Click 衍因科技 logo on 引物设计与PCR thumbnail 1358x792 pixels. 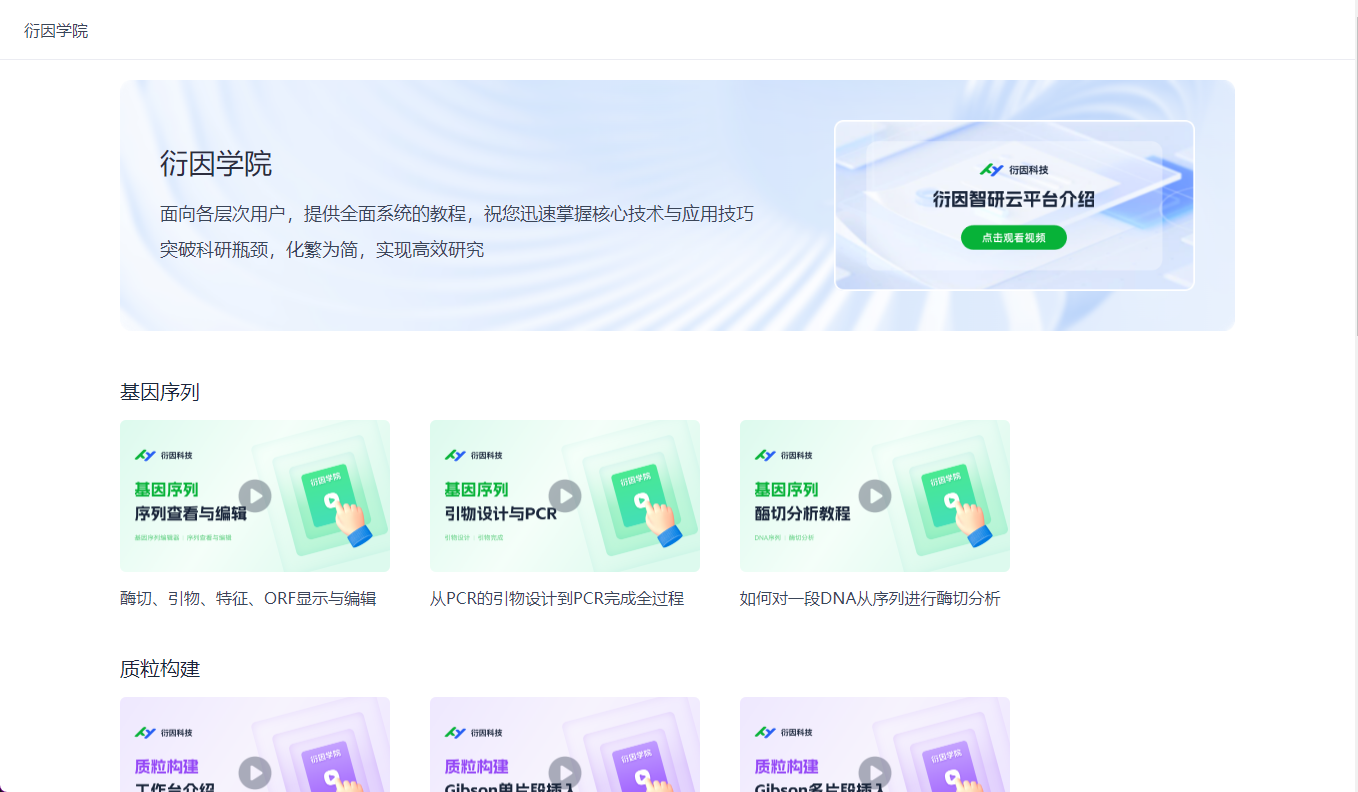pos(474,455)
